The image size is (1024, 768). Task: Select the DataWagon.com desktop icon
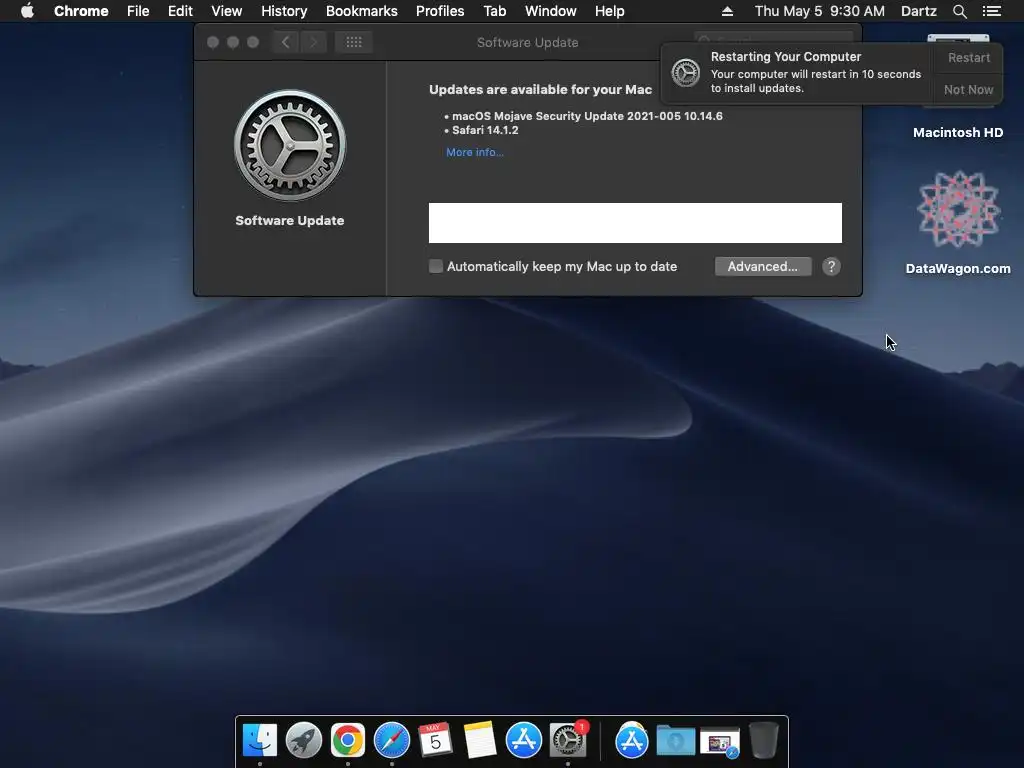coord(958,210)
